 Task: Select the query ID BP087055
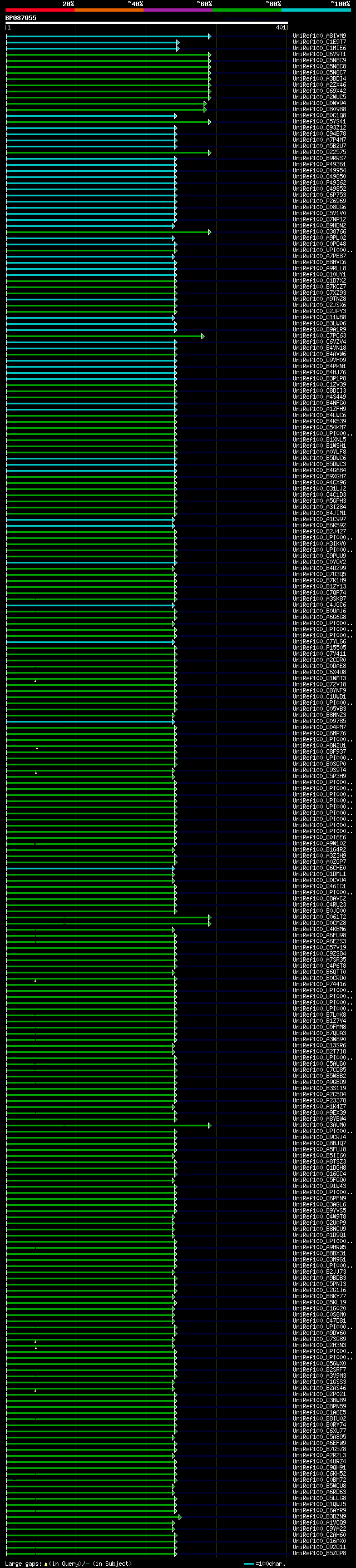[21, 18]
